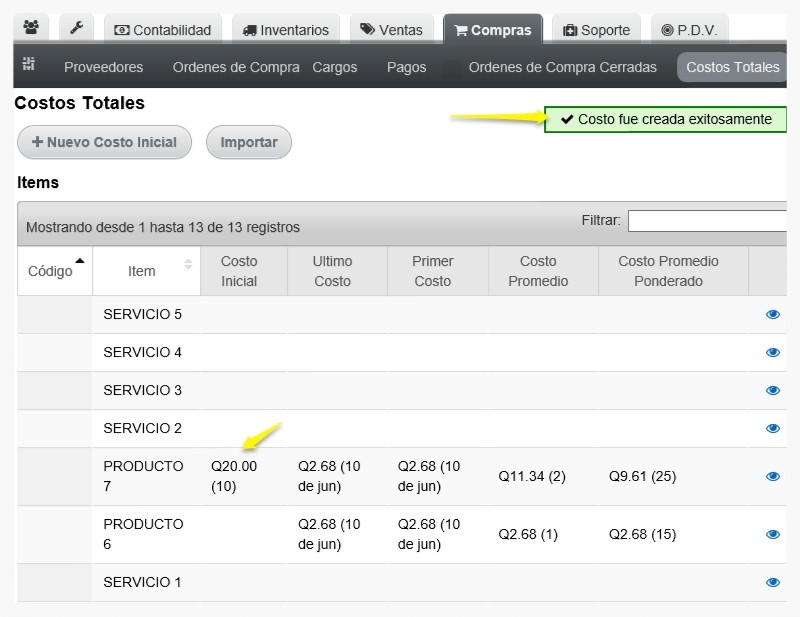Image resolution: width=800 pixels, height=617 pixels.
Task: Open Ordenes de Compra Cerradas menu
Action: coord(562,67)
